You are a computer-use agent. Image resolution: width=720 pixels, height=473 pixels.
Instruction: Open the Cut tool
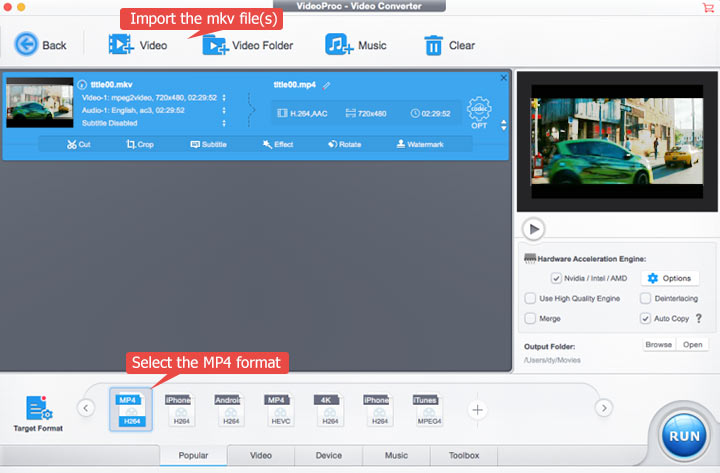click(79, 144)
